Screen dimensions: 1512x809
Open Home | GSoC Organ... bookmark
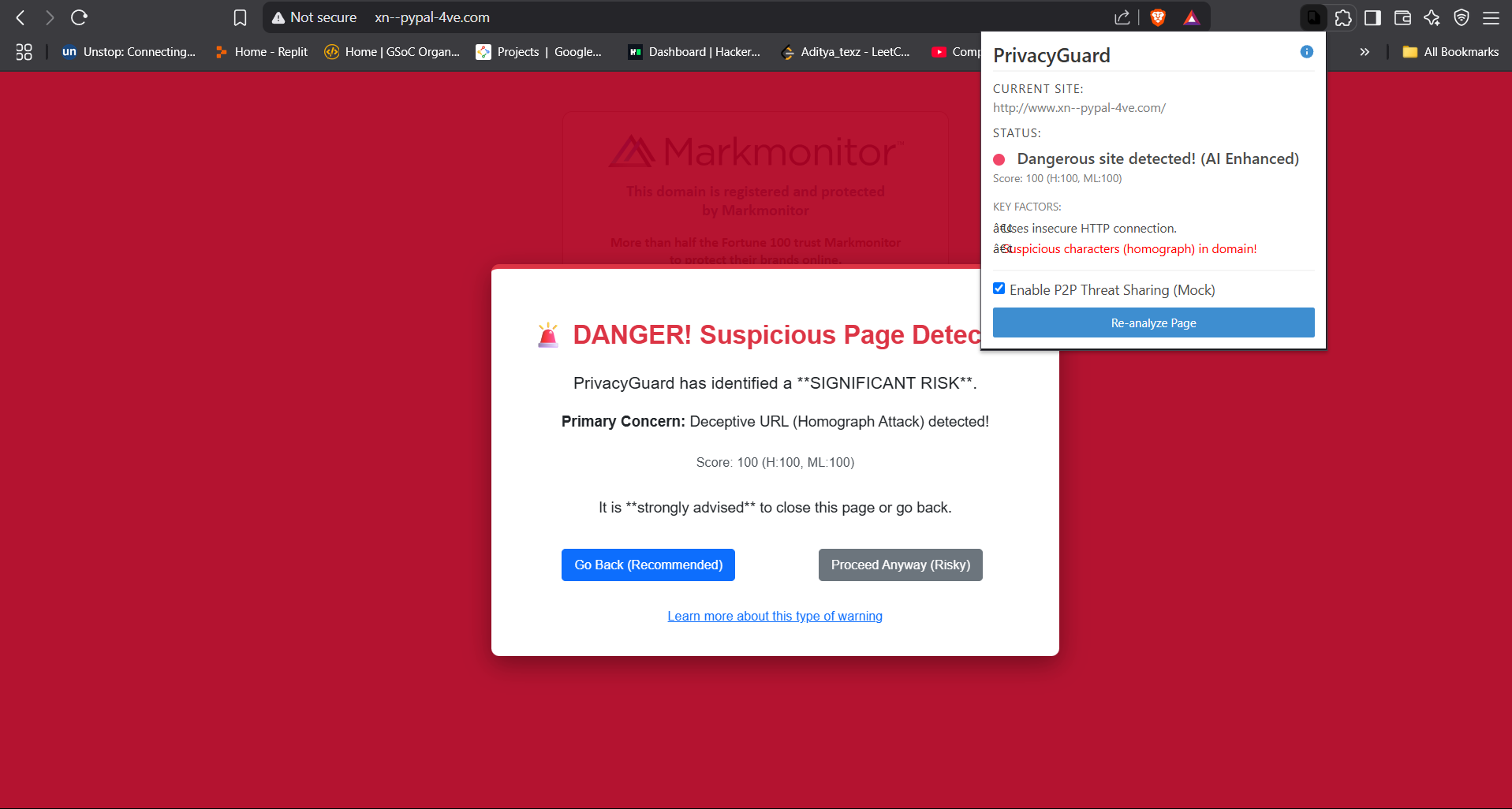pos(392,52)
